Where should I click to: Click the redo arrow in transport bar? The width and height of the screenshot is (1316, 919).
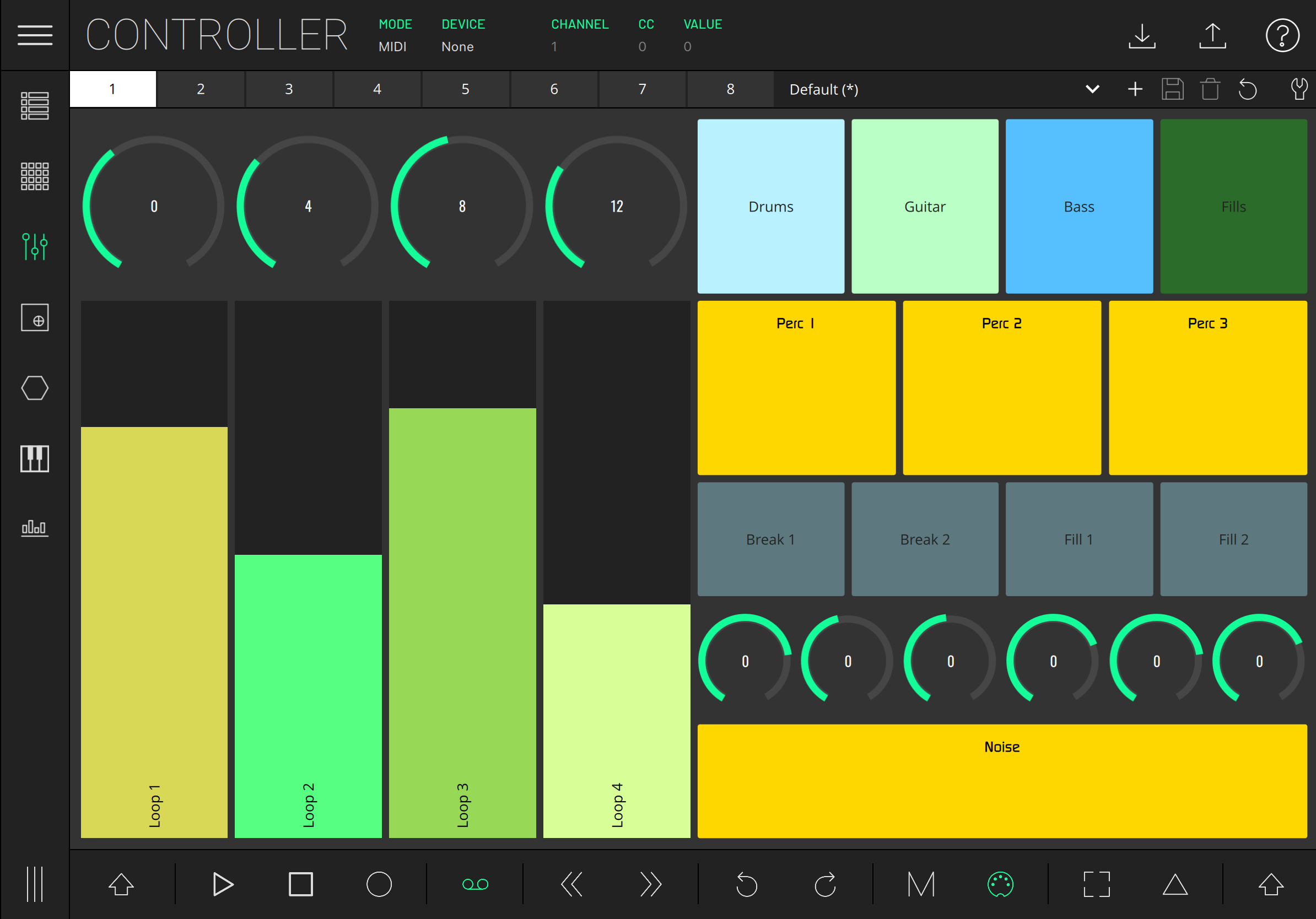click(826, 884)
